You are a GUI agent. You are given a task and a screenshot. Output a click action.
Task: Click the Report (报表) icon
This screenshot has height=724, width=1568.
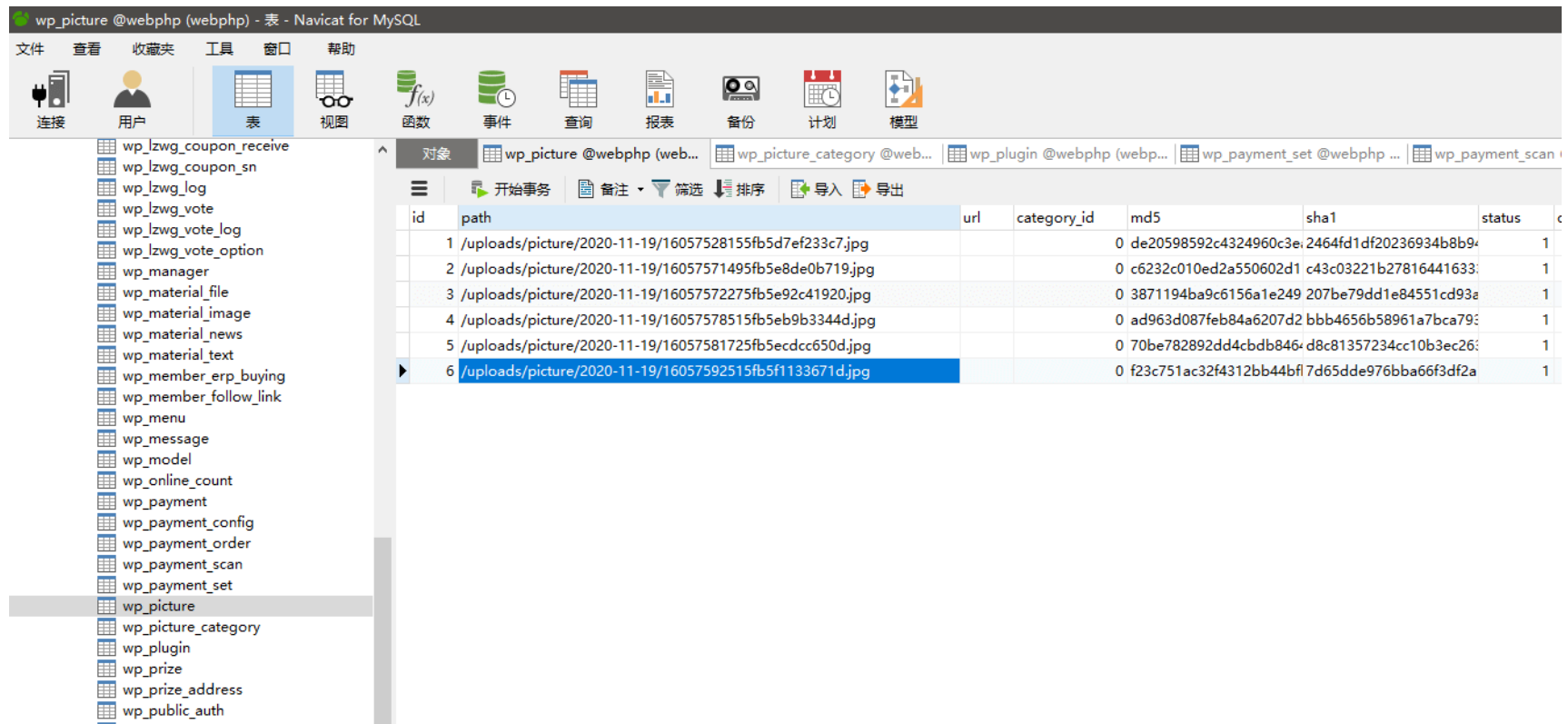click(x=660, y=100)
